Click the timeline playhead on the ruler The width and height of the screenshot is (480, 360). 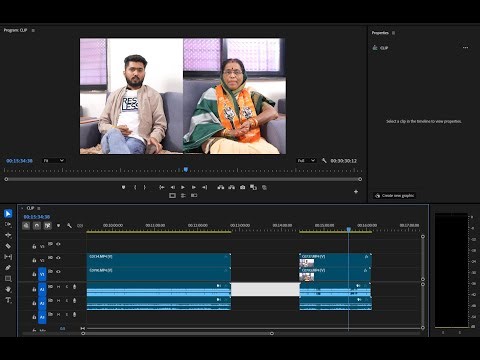tap(349, 229)
